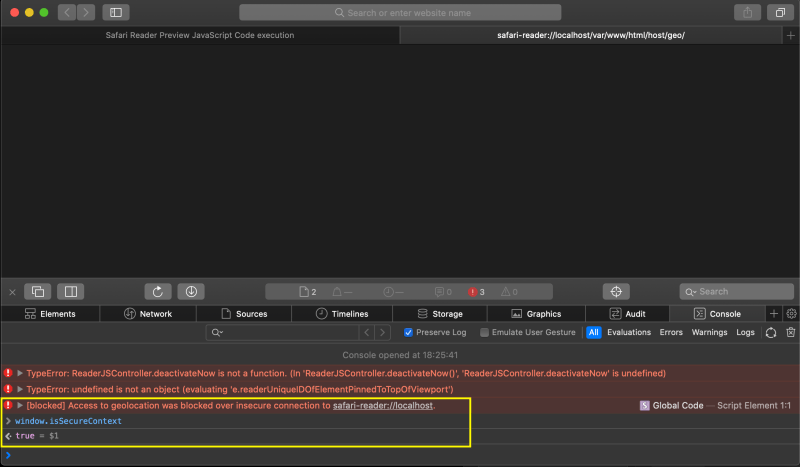Open inspector settings with the gear icon

click(791, 313)
